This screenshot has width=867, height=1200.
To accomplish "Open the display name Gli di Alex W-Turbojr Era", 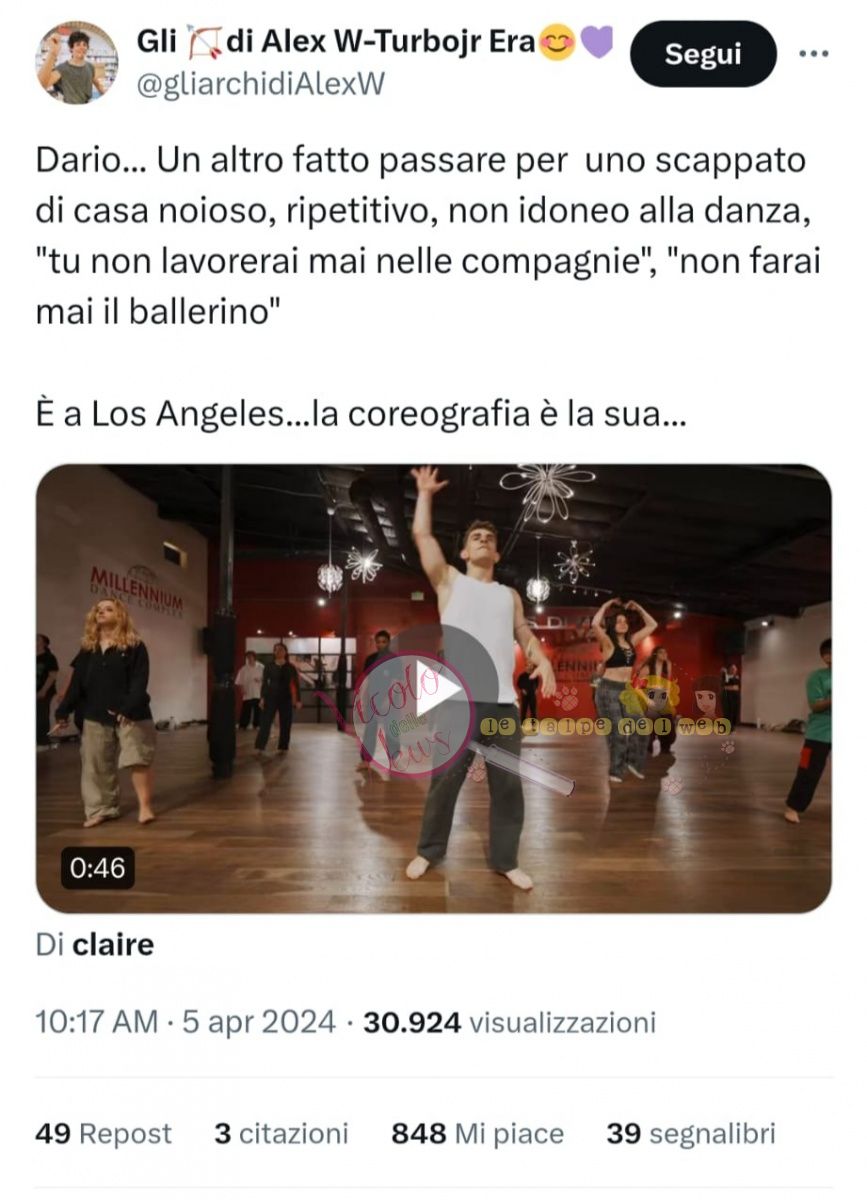I will pos(335,43).
